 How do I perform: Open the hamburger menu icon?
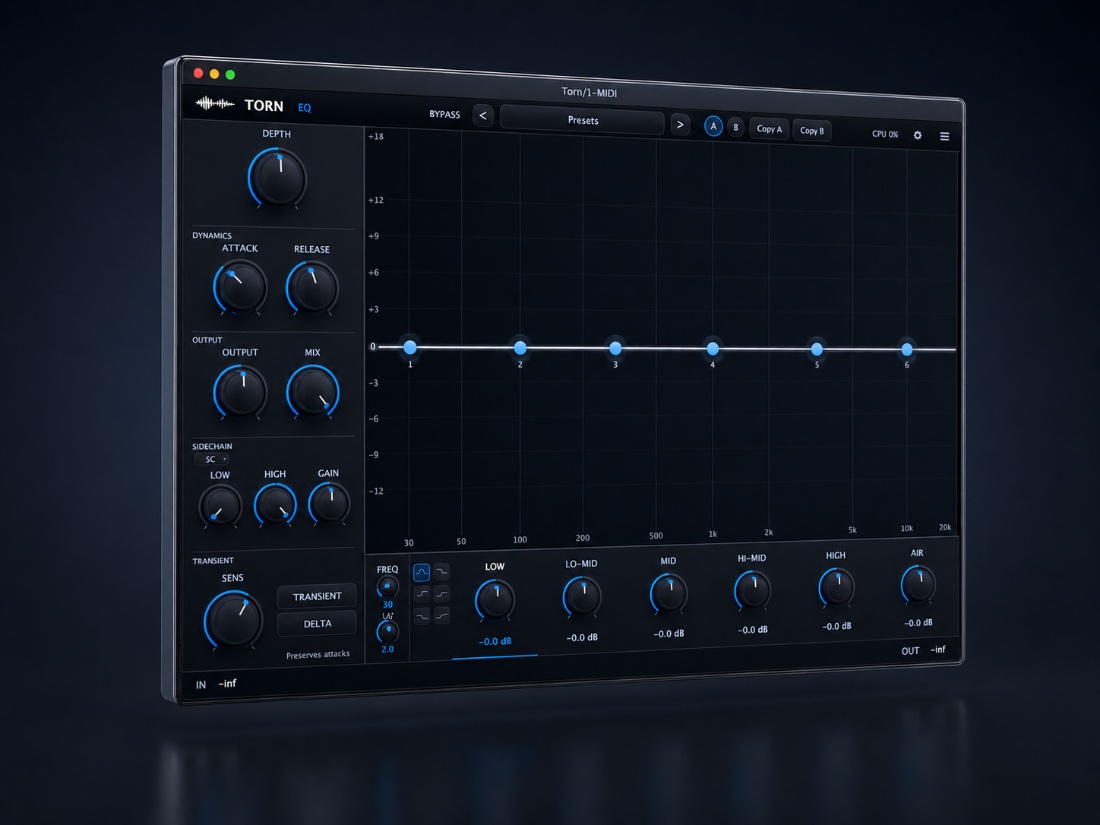pos(944,136)
